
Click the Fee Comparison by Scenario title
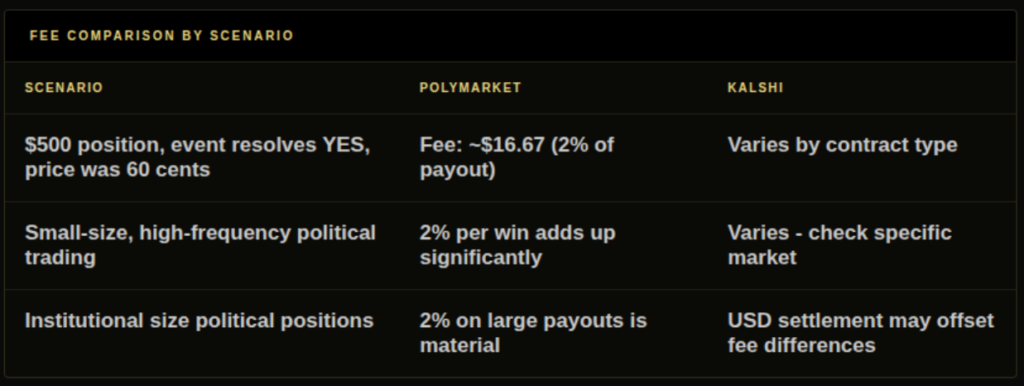tap(161, 35)
